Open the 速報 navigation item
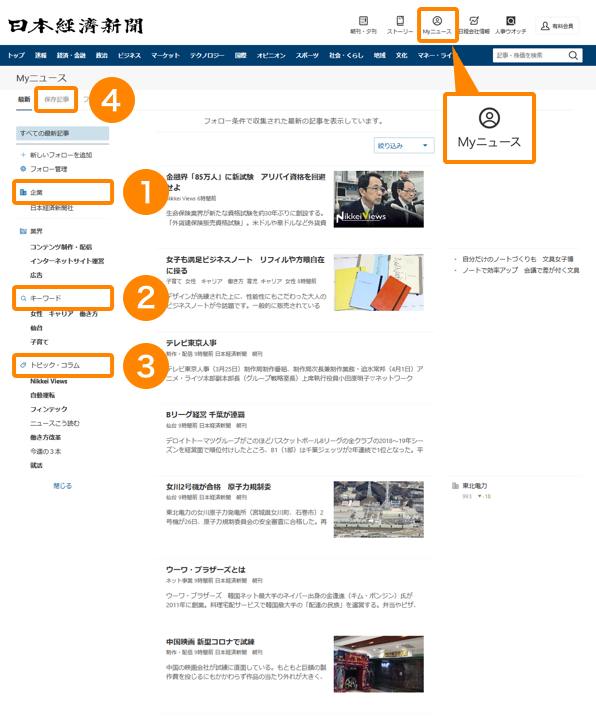 click(x=41, y=55)
